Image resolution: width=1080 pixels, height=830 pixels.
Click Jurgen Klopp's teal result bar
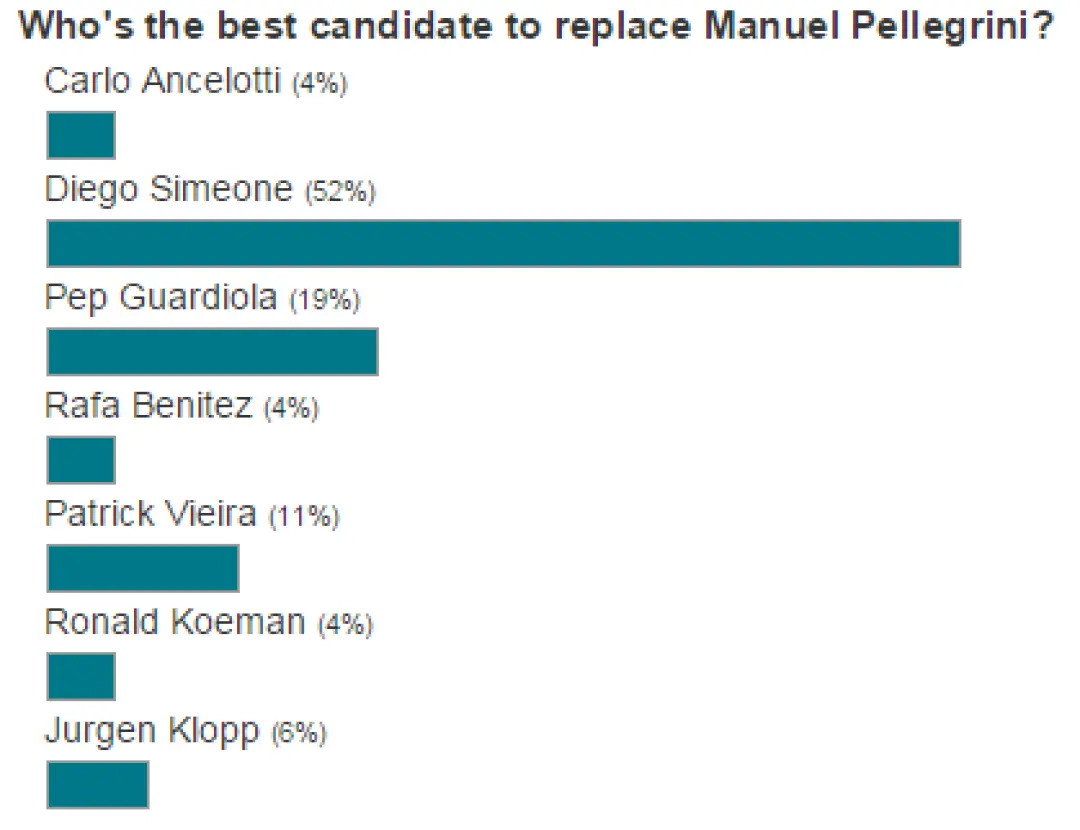tap(98, 785)
